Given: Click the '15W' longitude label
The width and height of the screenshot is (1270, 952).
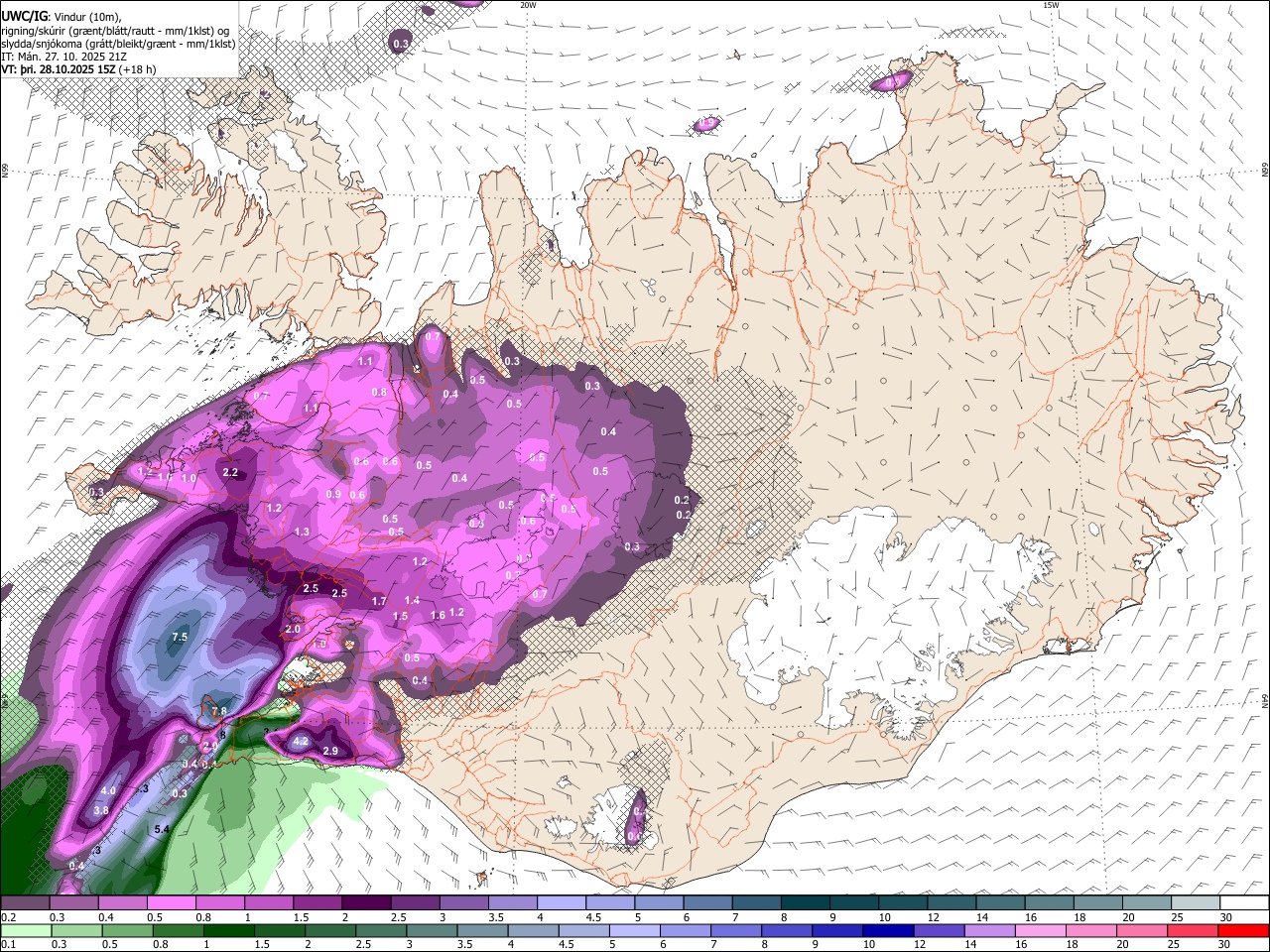Looking at the screenshot, I should [x=1051, y=5].
